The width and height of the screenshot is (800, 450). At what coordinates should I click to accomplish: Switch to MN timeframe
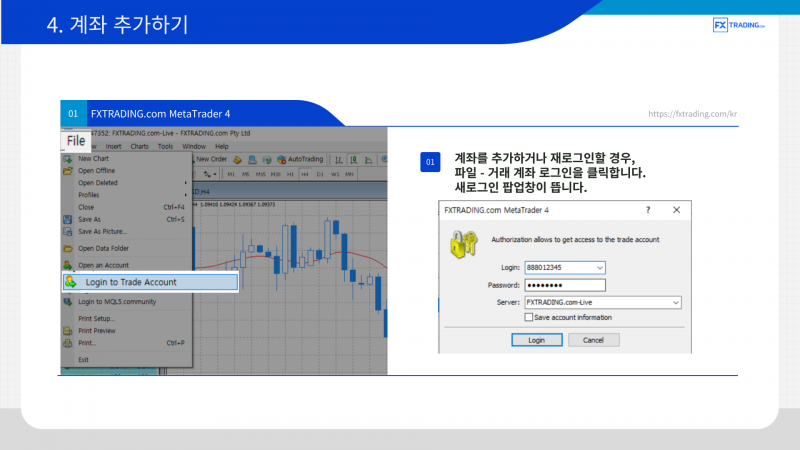coord(349,174)
